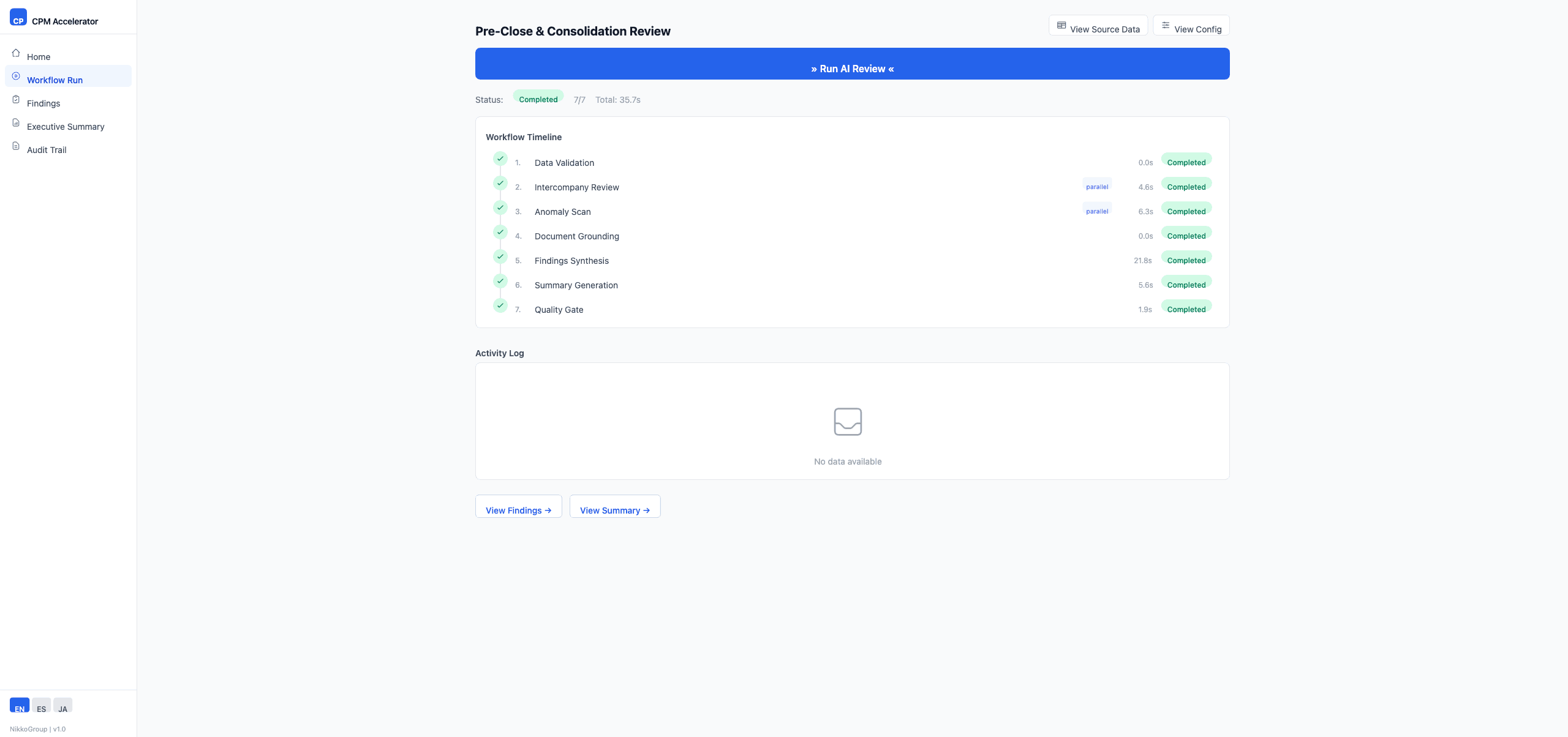Screen dimensions: 1568x737
Task: Click the Executive Summary document icon
Action: pos(15,122)
